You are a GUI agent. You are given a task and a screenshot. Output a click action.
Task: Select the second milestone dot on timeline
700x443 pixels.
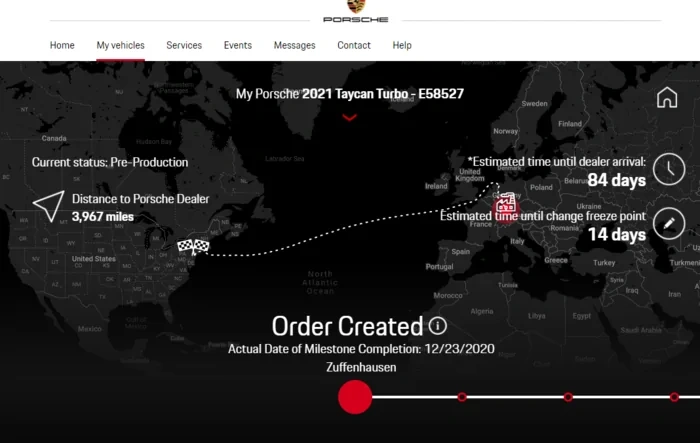(x=462, y=397)
